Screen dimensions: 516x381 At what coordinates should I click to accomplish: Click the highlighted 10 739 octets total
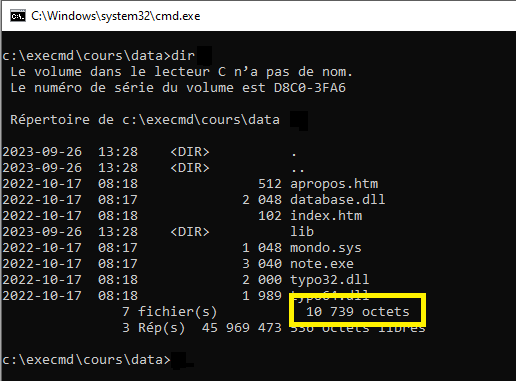[358, 312]
